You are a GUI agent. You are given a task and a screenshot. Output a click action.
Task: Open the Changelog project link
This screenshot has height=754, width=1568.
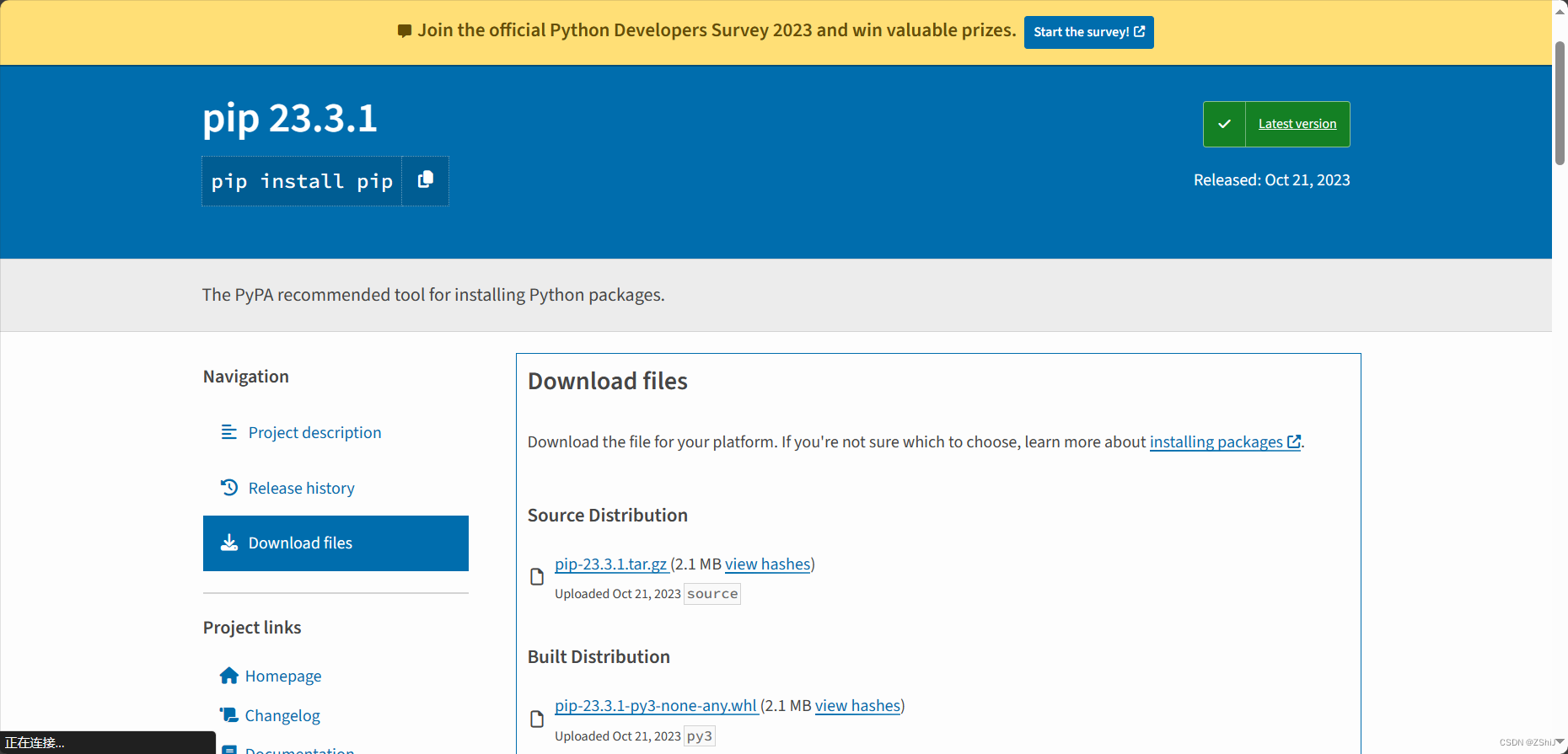282,715
